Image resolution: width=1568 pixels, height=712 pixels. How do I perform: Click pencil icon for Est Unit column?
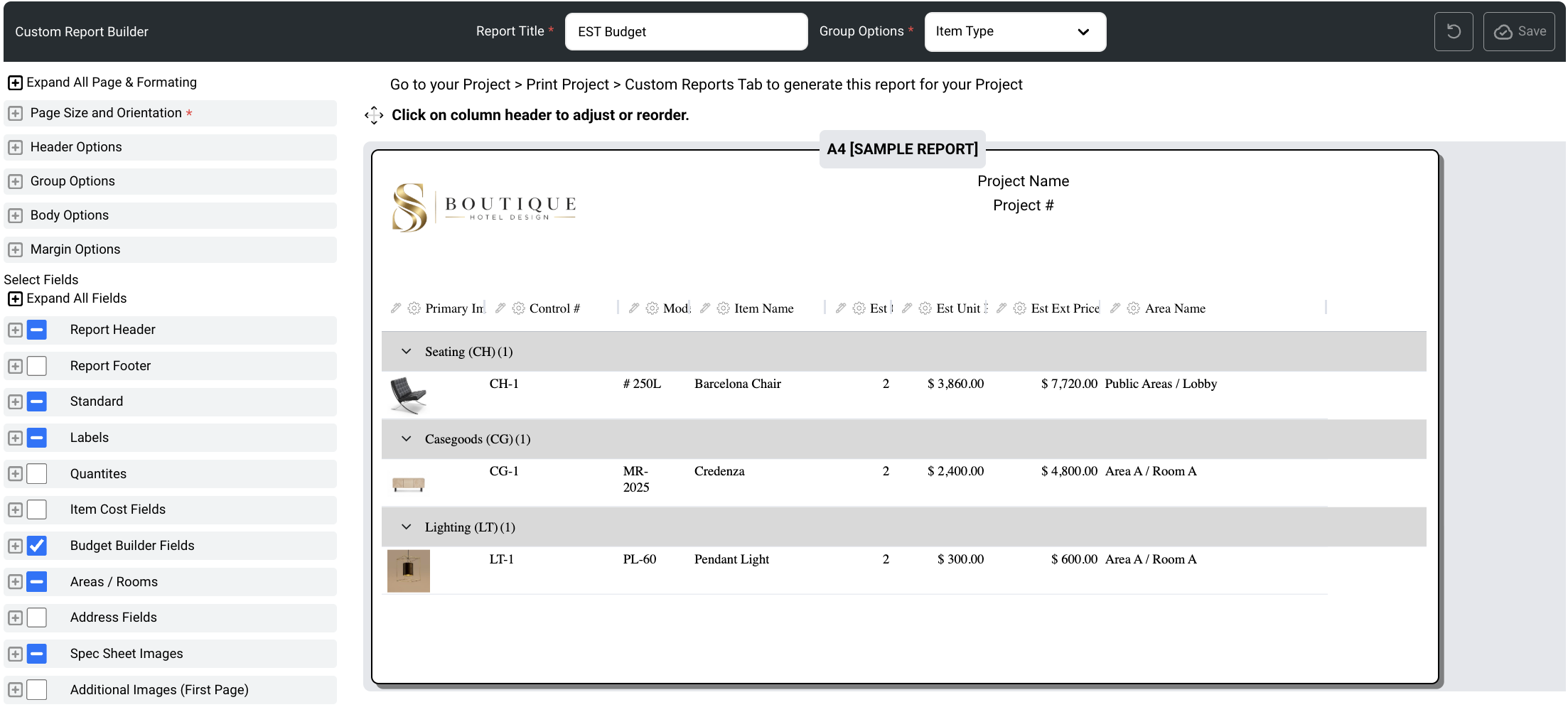[x=907, y=308]
